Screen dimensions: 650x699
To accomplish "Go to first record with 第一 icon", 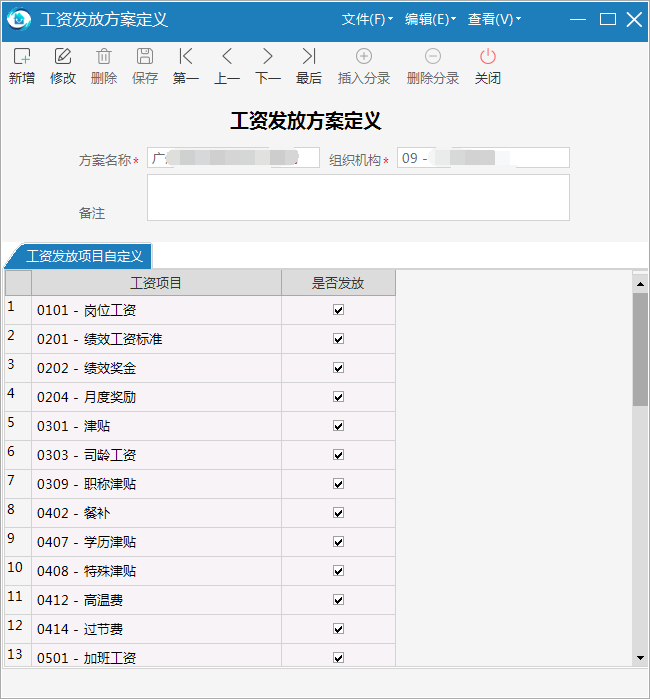I will click(186, 57).
